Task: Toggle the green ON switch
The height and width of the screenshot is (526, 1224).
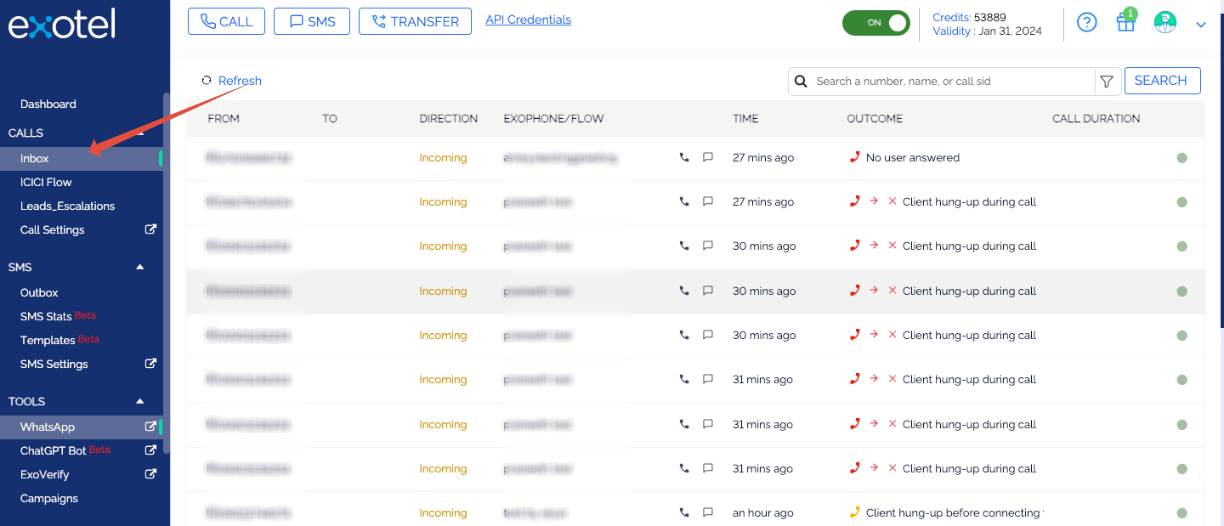Action: coord(876,23)
